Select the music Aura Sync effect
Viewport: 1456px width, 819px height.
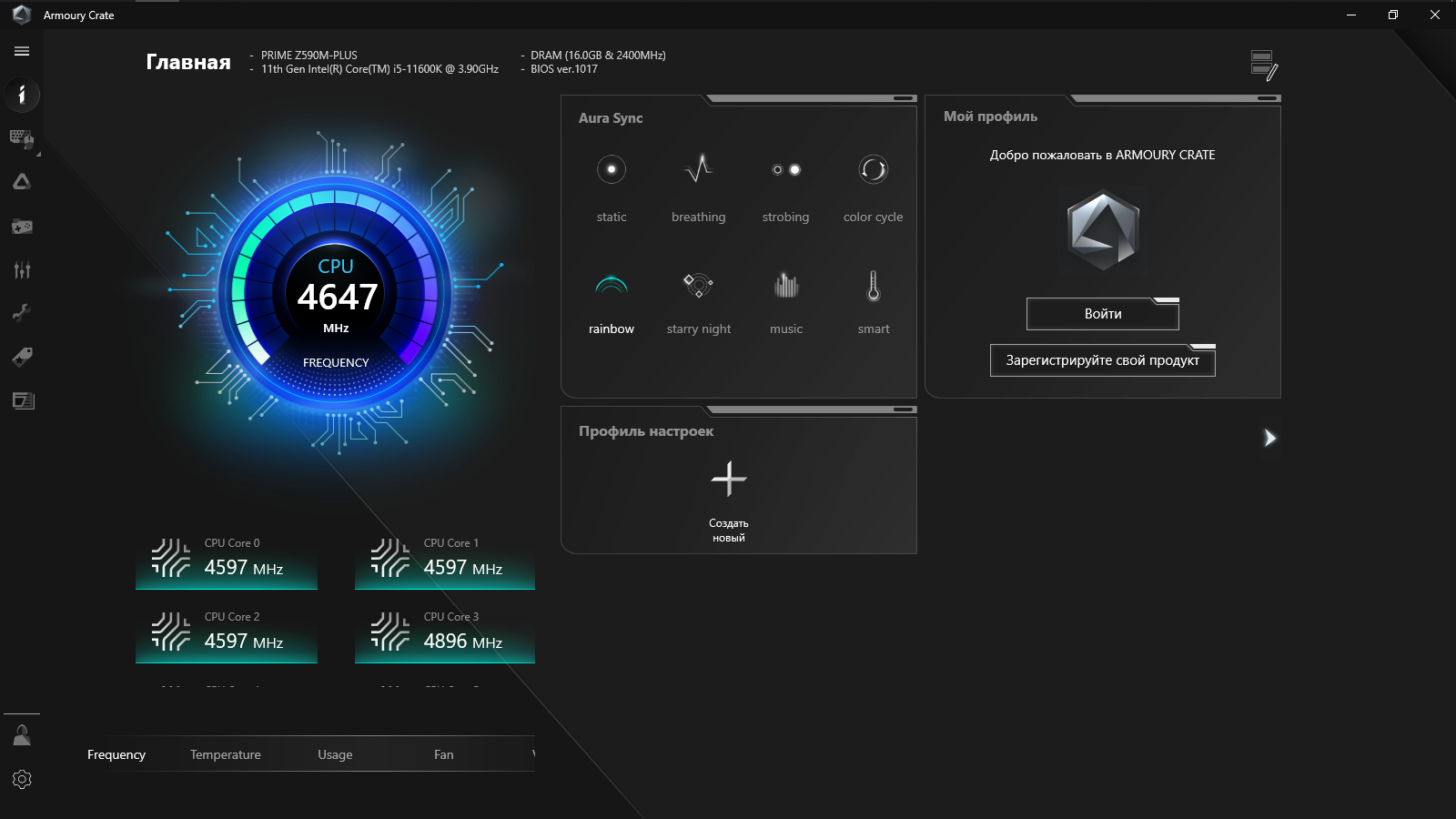786,302
